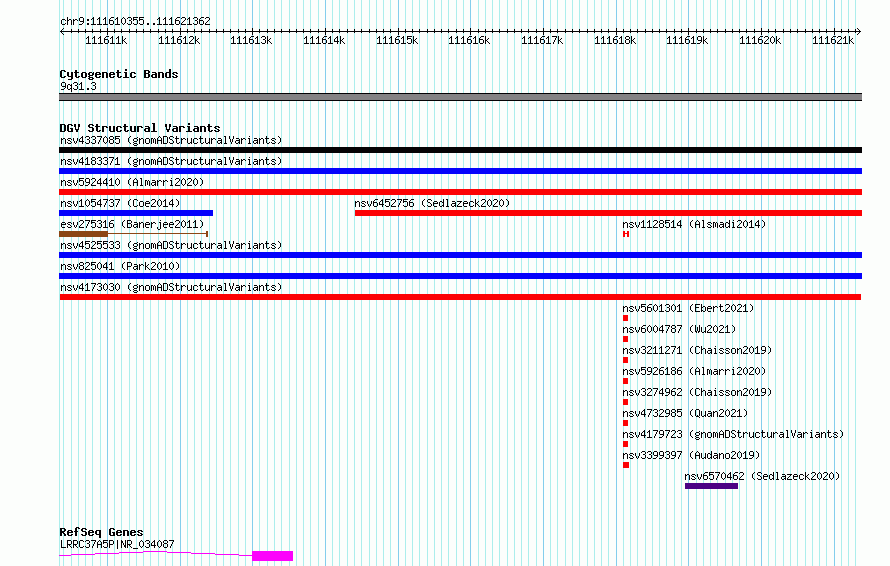Click the 111618k ruler tick label
The image size is (890, 566).
coord(615,40)
